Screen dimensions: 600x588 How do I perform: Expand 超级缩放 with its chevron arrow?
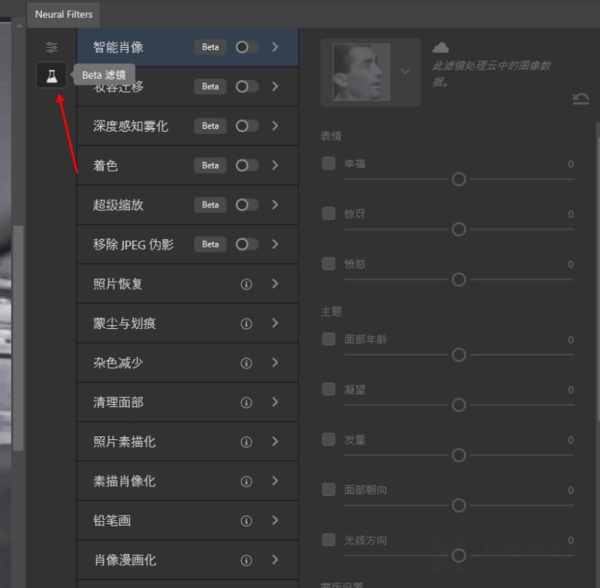[x=275, y=205]
